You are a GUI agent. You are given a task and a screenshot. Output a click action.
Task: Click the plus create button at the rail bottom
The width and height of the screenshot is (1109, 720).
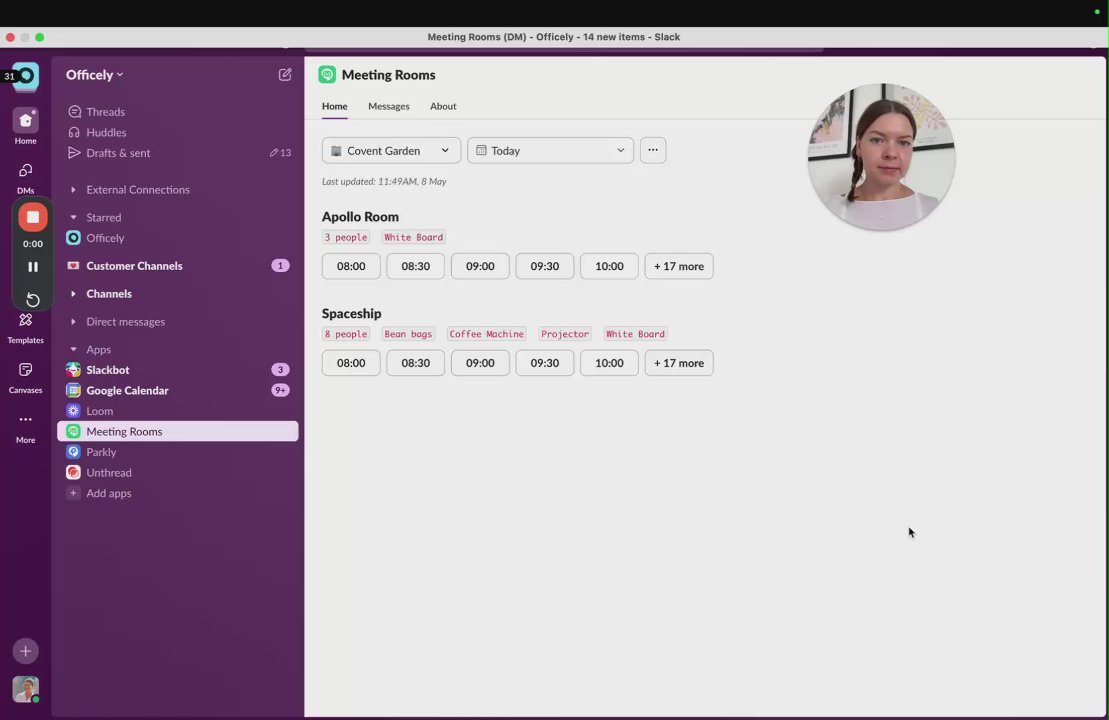tap(25, 651)
